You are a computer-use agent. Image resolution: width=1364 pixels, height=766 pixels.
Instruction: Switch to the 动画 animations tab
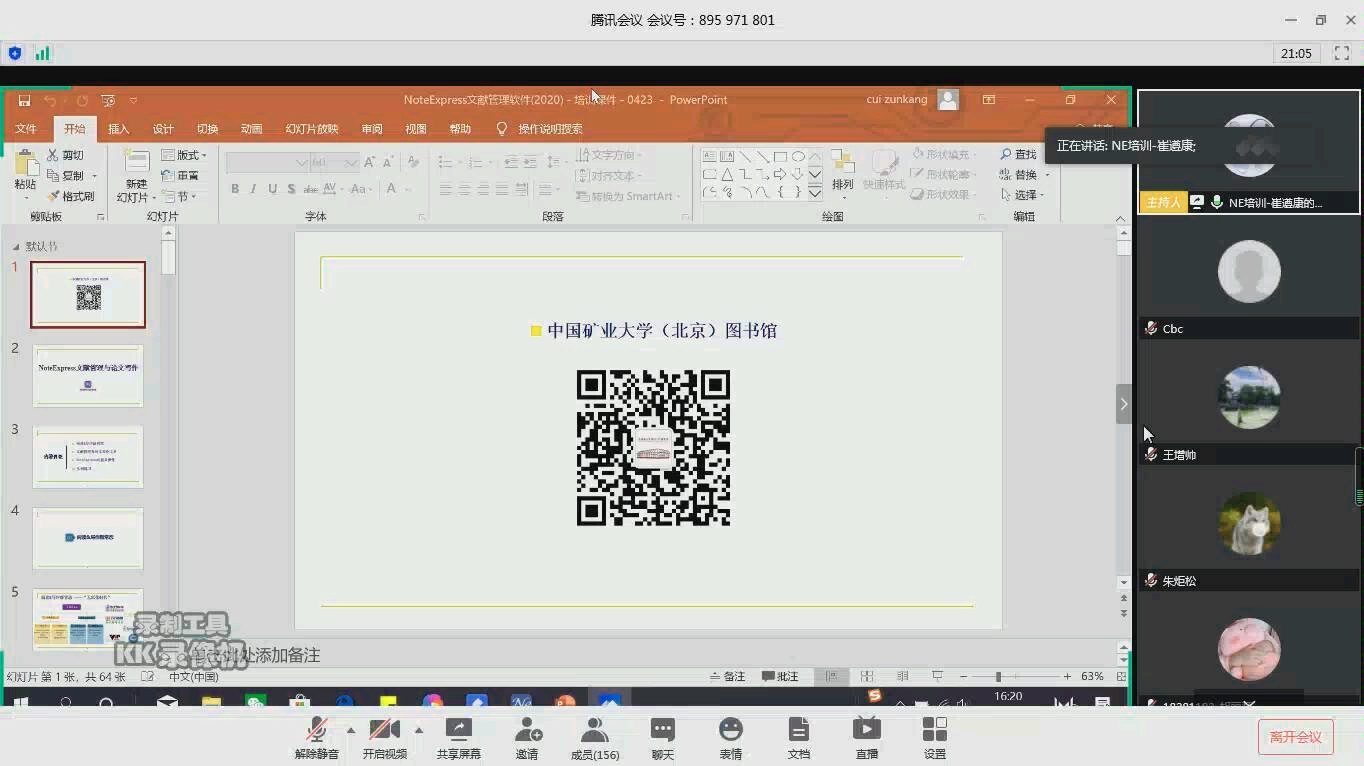(x=251, y=129)
